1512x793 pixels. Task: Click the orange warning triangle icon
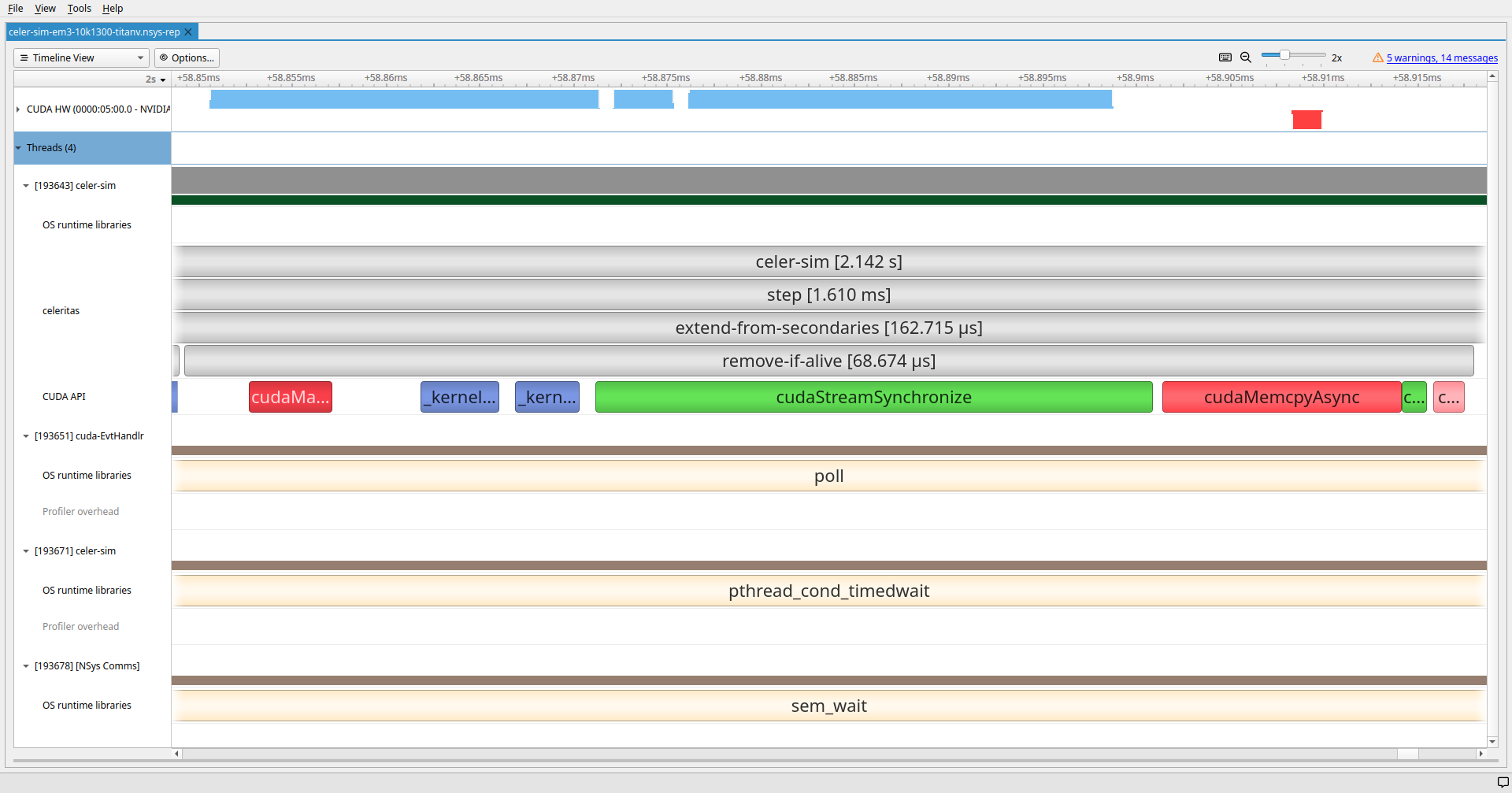pyautogui.click(x=1377, y=57)
